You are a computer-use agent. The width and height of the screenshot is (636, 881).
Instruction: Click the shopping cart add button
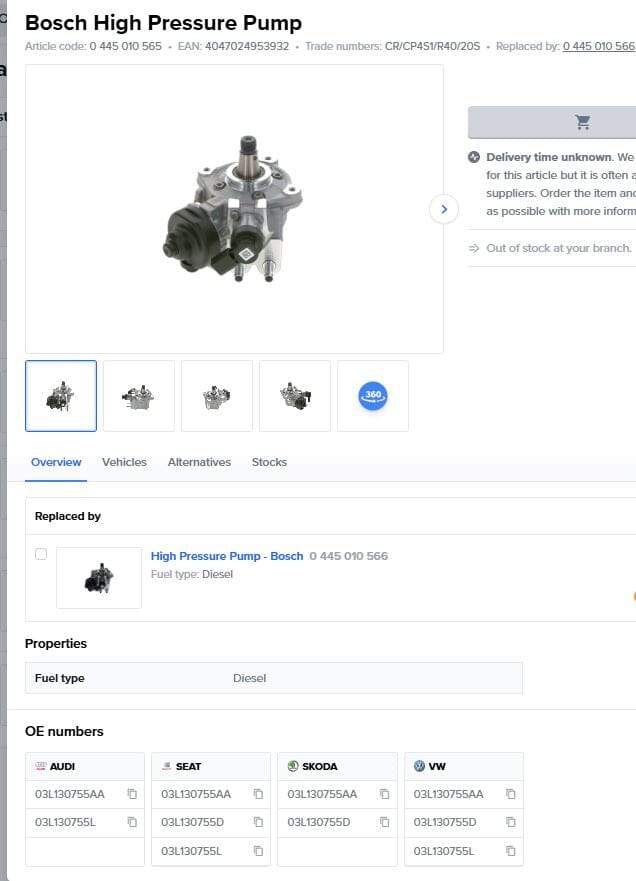coord(582,122)
